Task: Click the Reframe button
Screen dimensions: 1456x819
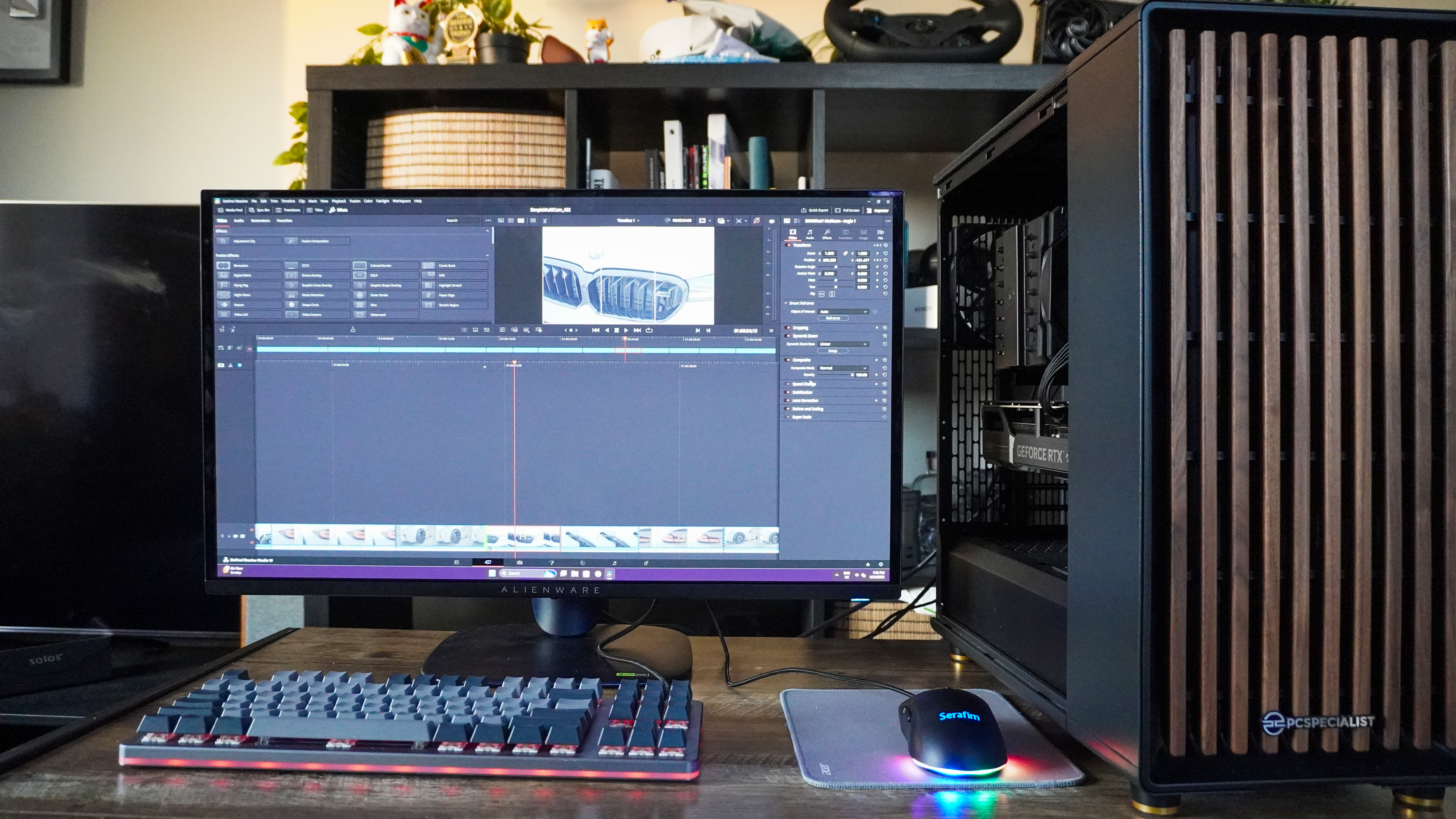Action: point(833,318)
